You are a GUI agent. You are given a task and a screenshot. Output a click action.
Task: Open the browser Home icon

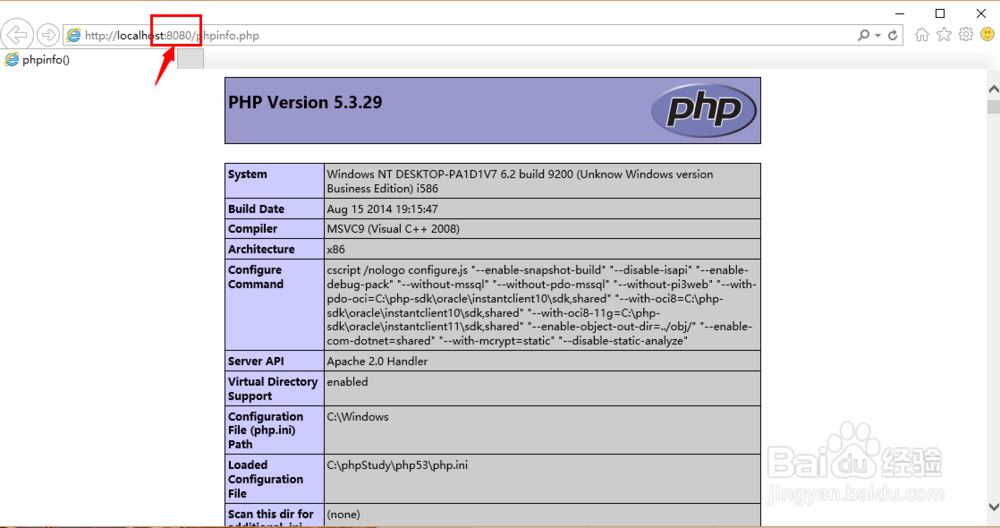(x=922, y=35)
